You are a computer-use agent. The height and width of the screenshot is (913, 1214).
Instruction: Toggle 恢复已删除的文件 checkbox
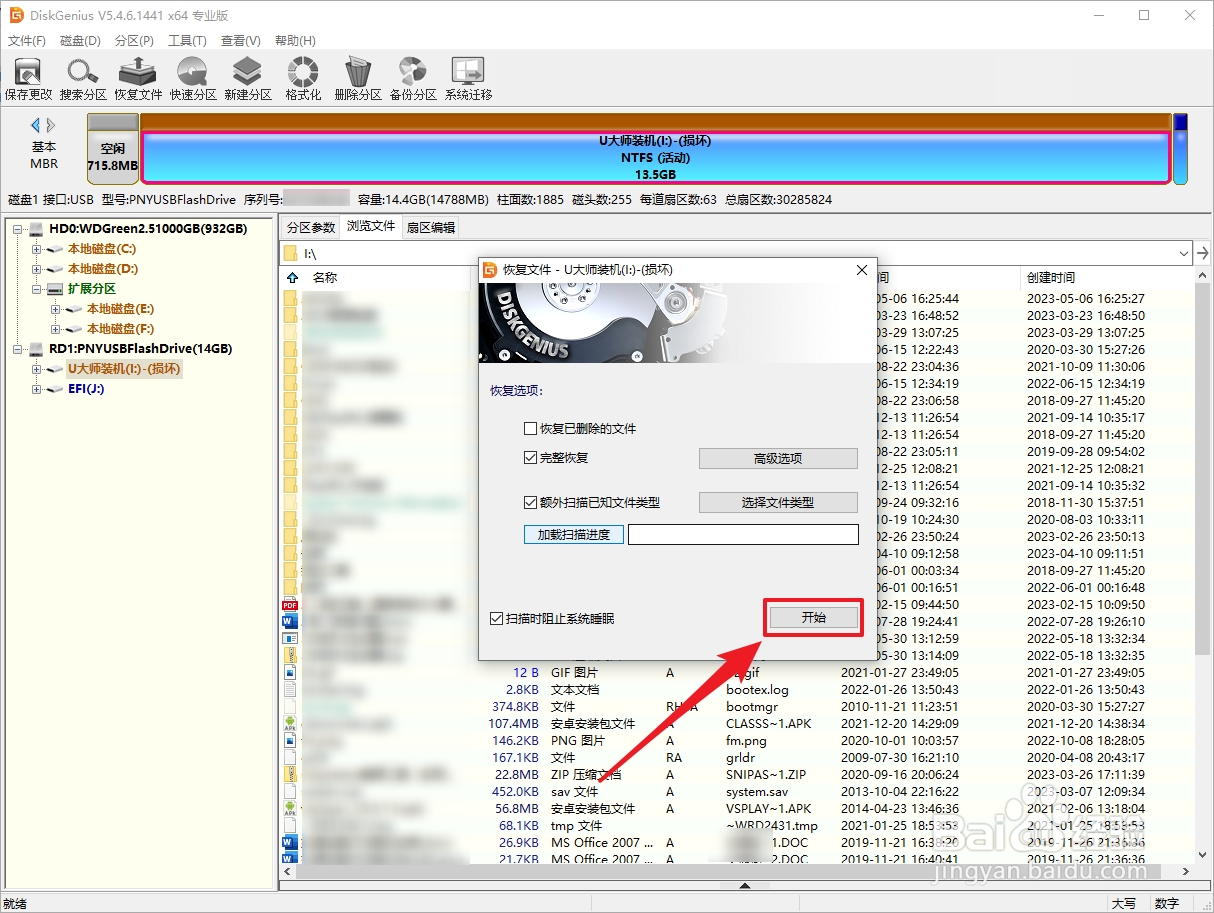531,429
